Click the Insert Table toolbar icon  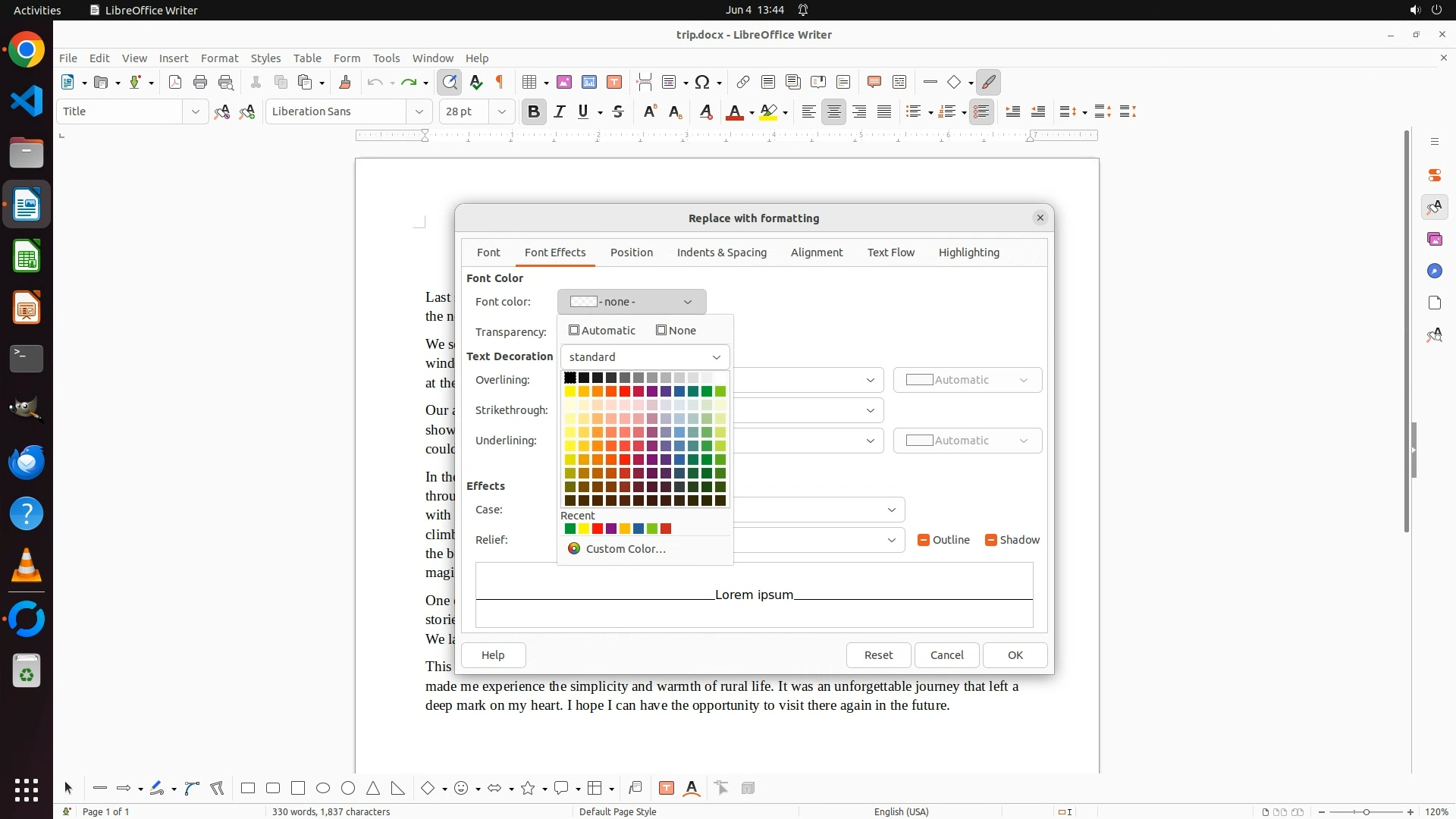(529, 82)
